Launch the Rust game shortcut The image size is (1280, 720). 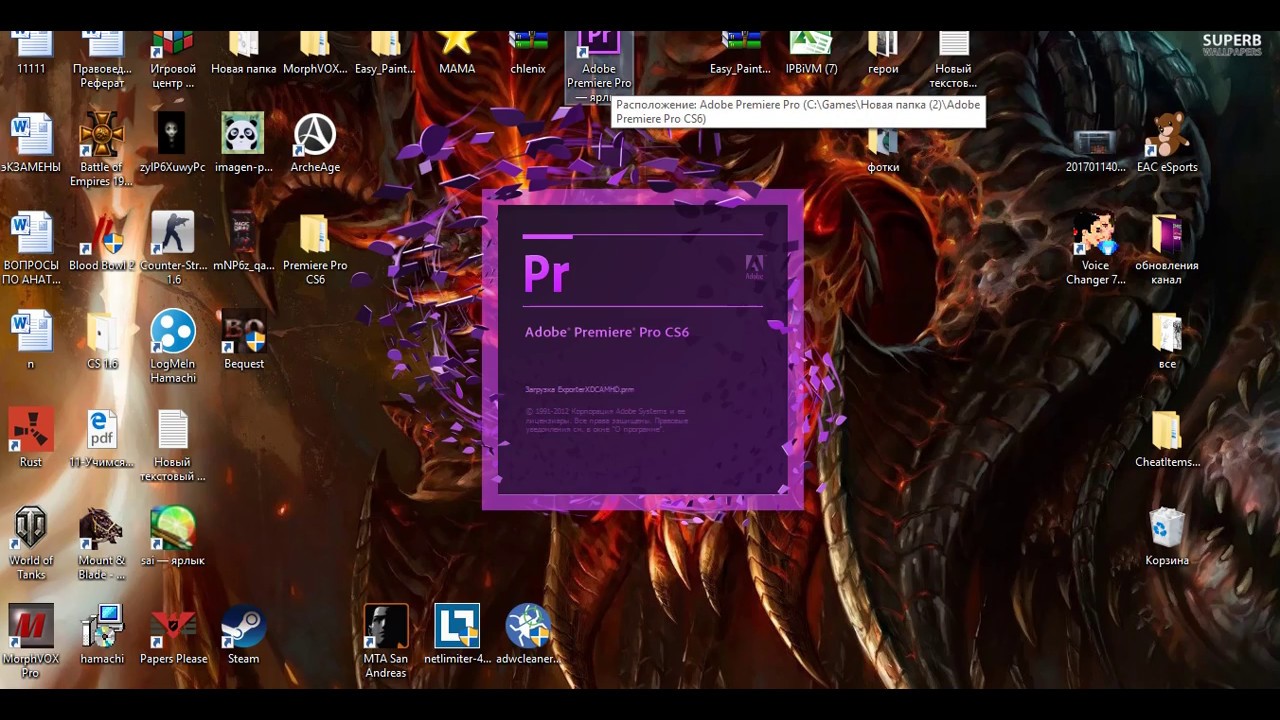tap(31, 437)
